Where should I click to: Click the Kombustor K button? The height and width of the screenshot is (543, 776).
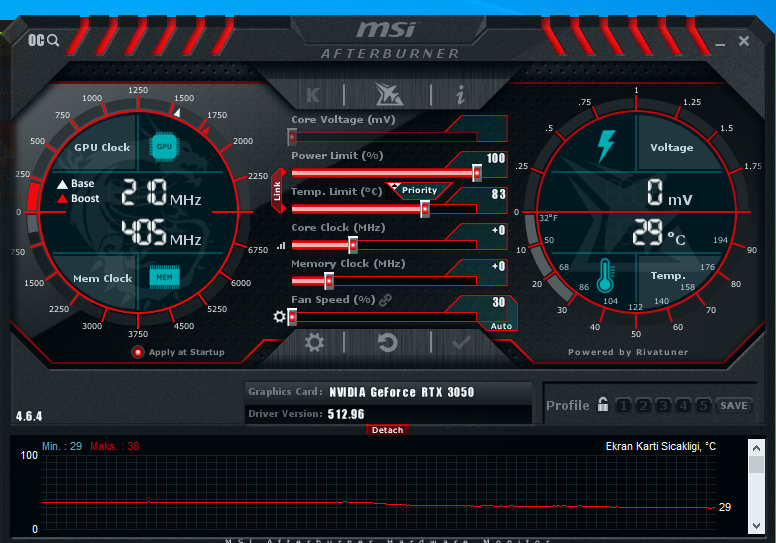(x=313, y=95)
